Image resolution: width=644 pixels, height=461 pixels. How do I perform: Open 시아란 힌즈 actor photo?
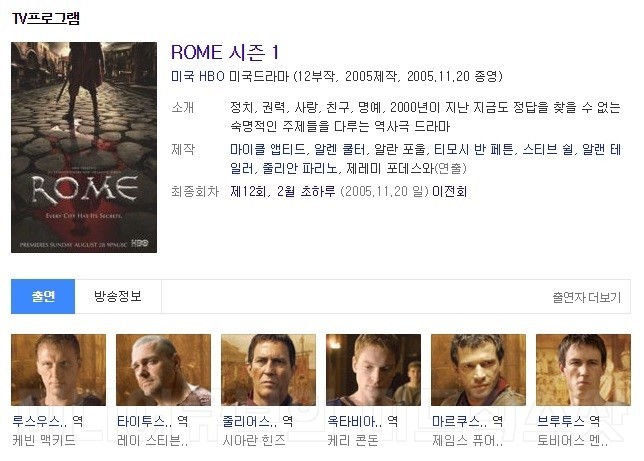click(269, 370)
